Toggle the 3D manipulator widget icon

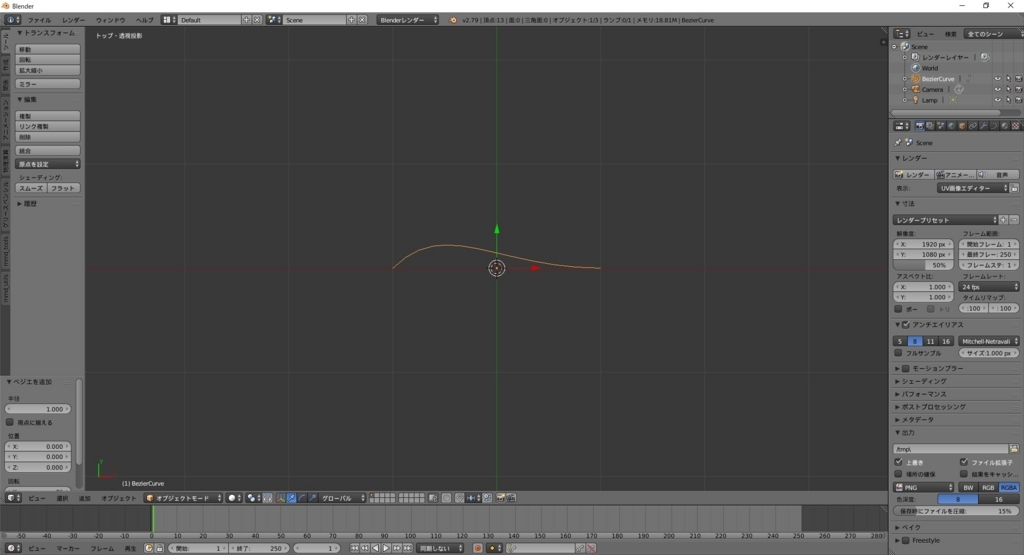click(x=280, y=498)
